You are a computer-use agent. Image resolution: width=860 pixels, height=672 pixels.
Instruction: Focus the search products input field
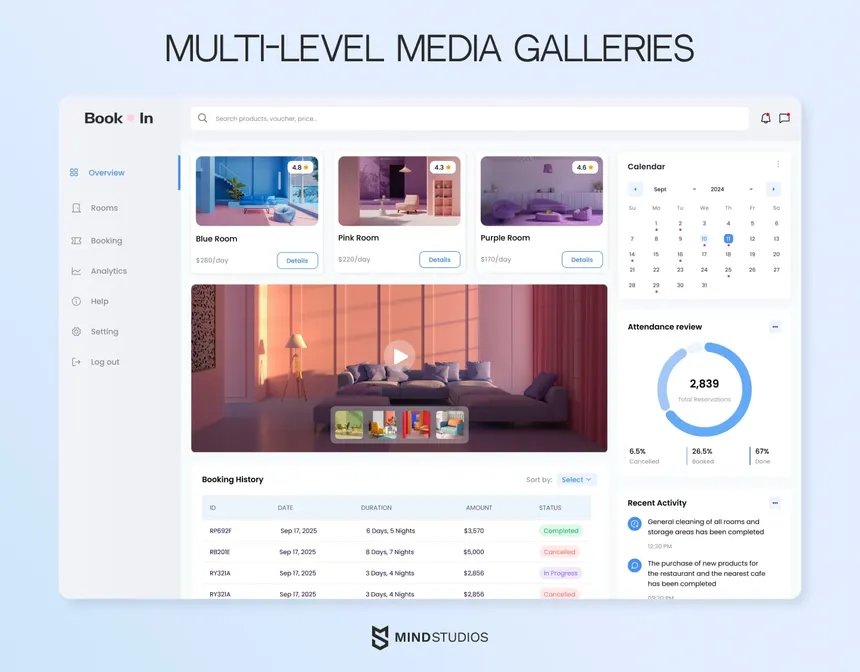469,118
